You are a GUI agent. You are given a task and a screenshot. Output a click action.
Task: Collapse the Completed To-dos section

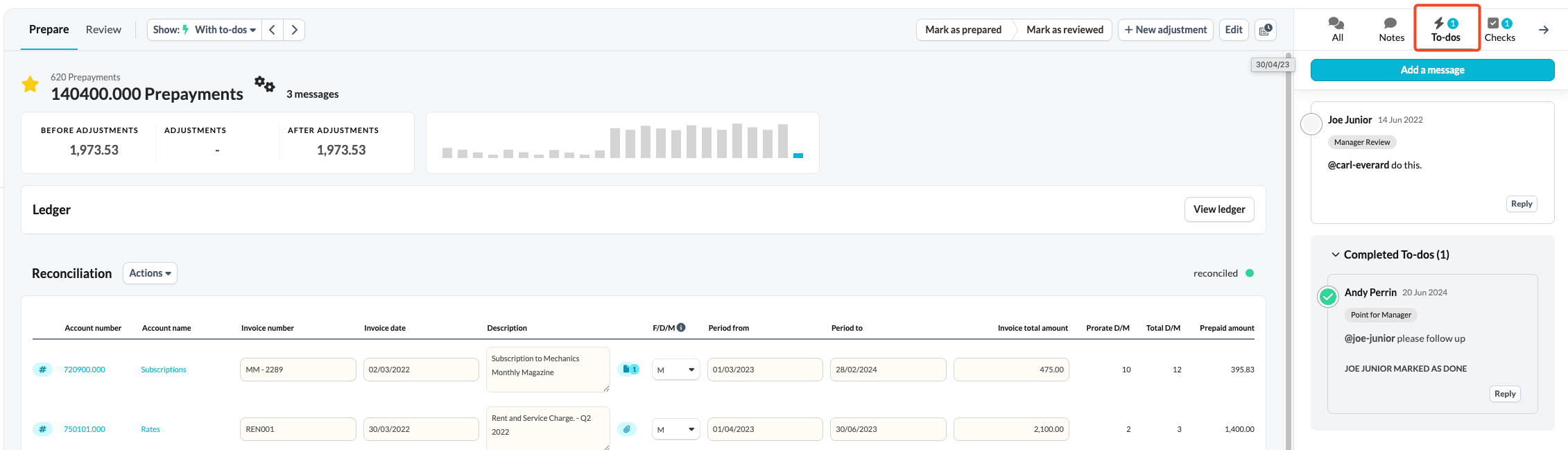[x=1335, y=254]
